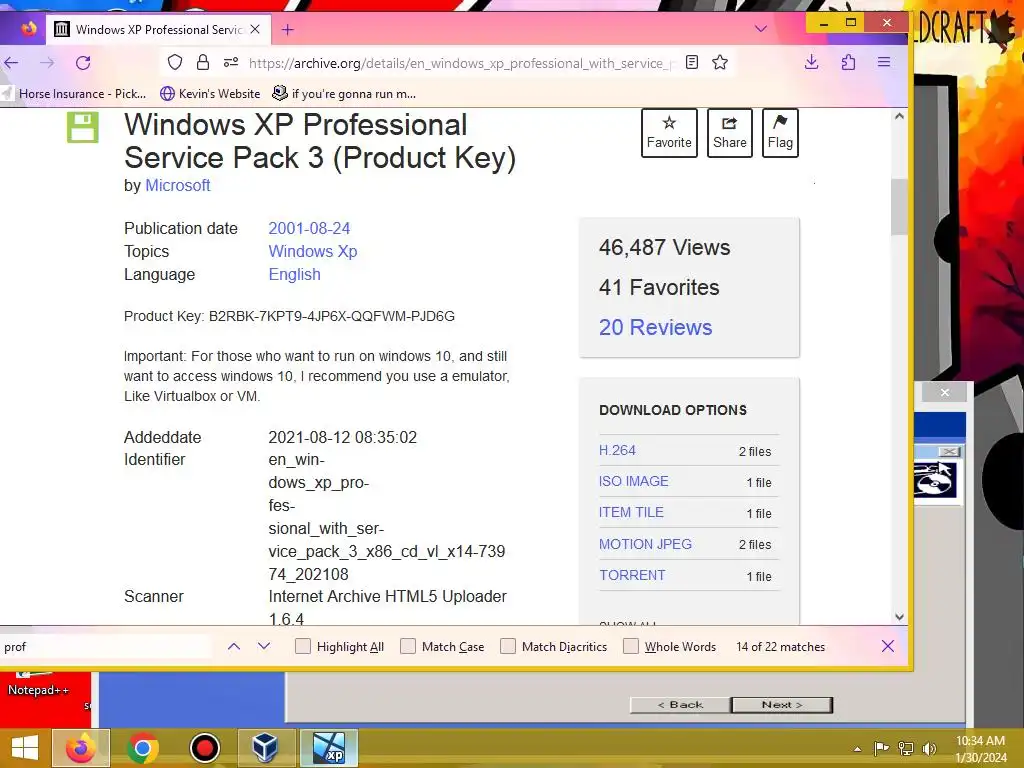Click the Firefox back arrow
The image size is (1024, 768).
click(11, 63)
